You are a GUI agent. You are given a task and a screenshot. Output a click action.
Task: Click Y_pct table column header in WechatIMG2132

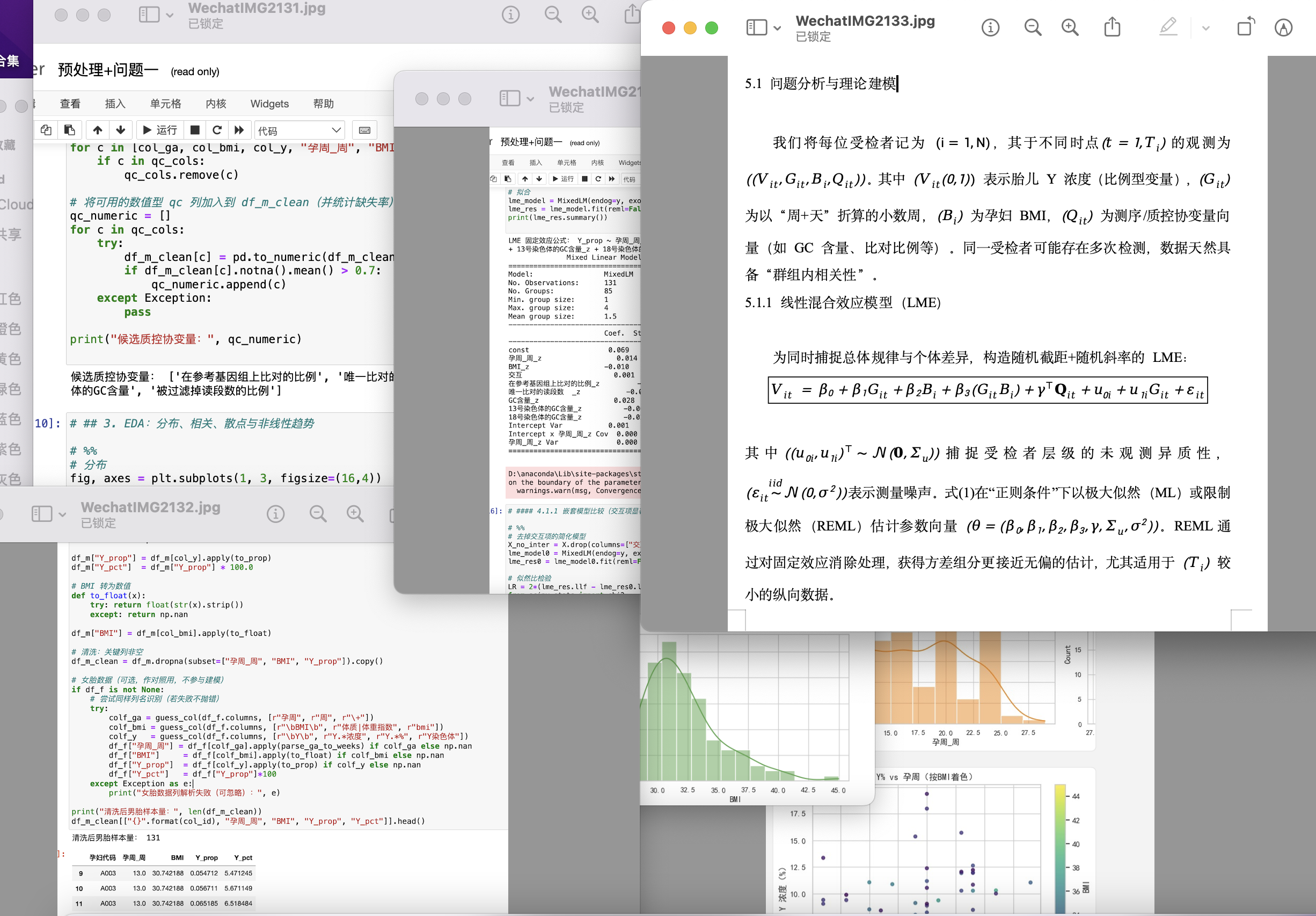[243, 857]
